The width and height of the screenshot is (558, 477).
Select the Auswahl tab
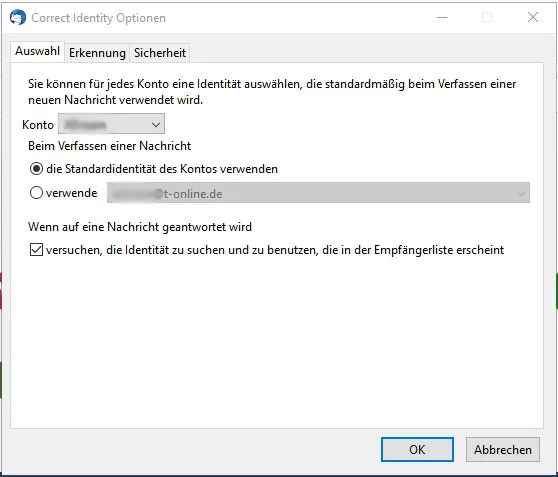[37, 51]
